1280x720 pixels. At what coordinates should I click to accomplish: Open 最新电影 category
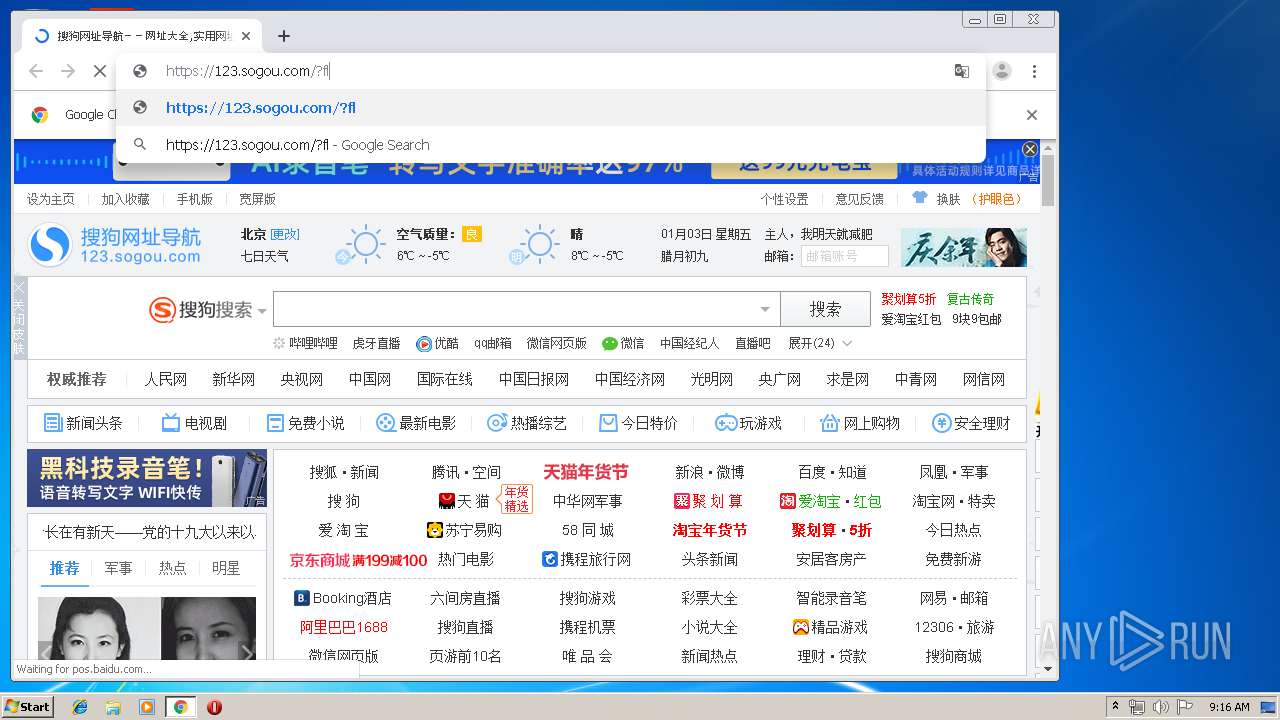(x=415, y=423)
